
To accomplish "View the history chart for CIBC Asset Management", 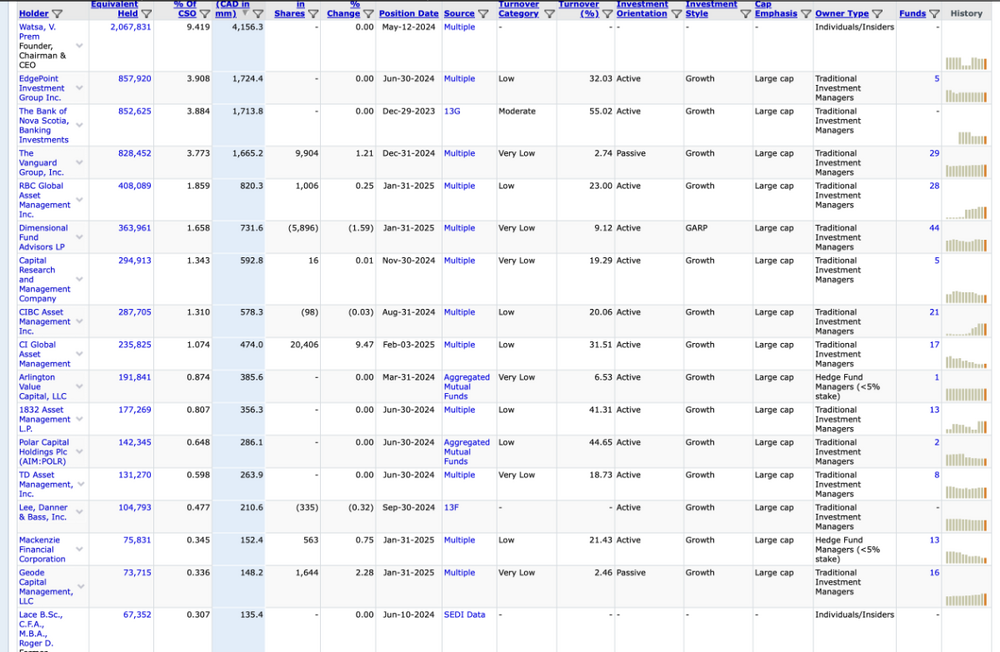I will [966, 329].
